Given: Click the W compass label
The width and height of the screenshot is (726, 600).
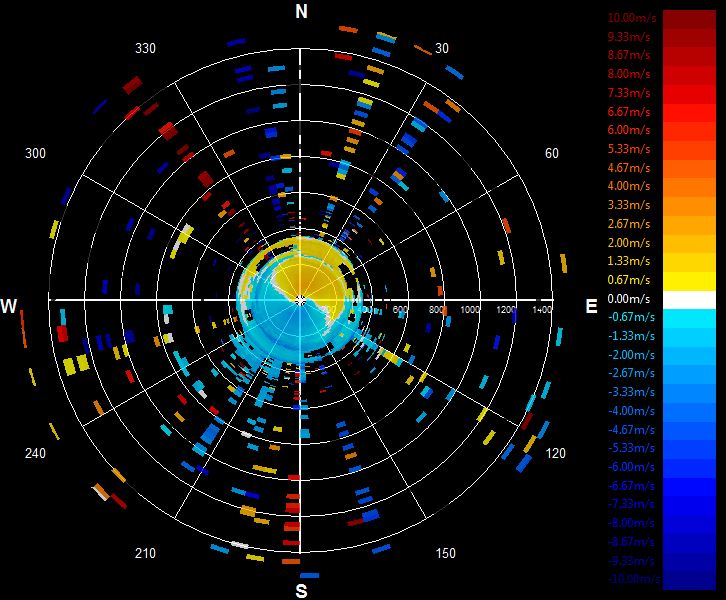Looking at the screenshot, I should tap(9, 306).
